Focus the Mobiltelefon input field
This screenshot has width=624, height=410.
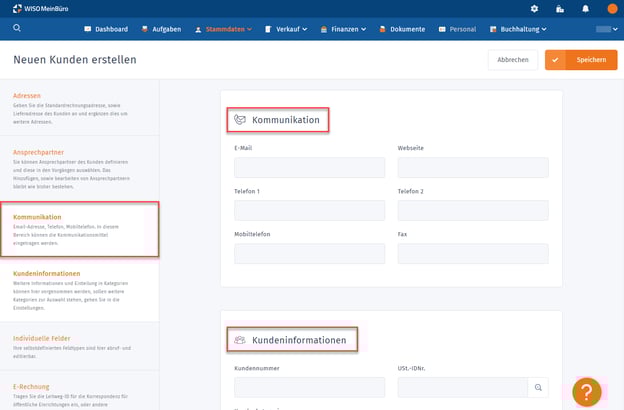[x=309, y=253]
